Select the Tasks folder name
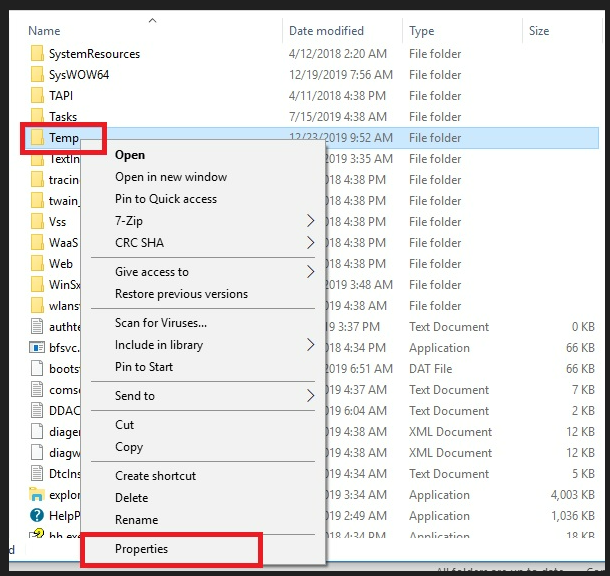 click(63, 117)
